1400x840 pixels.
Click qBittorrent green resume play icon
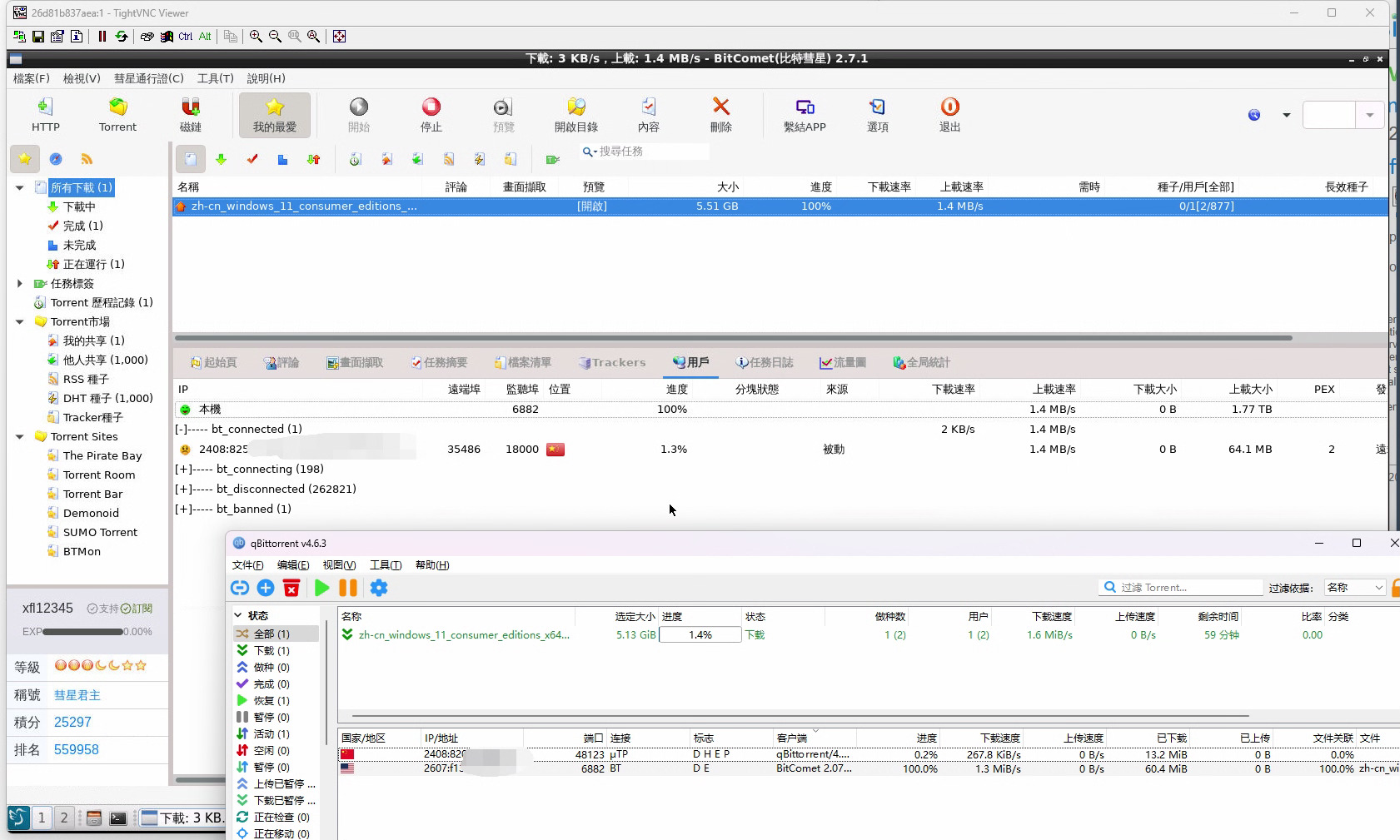321,588
